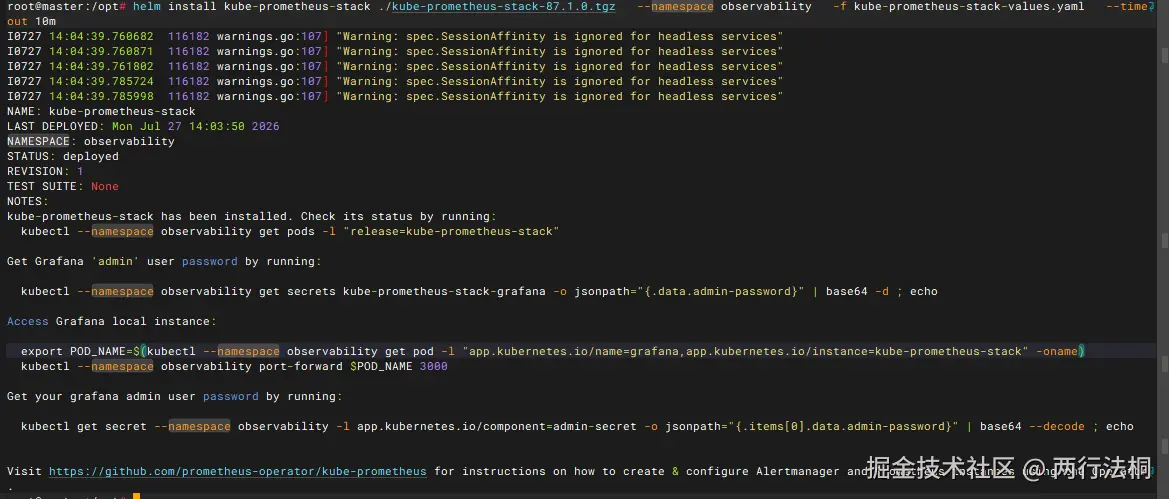The height and width of the screenshot is (499, 1169).
Task: Click the 'TEST SUITE: None' line
Action: coord(63,186)
